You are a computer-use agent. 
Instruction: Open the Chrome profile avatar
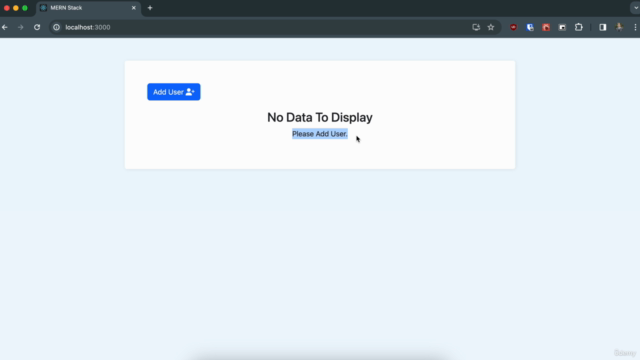click(619, 27)
